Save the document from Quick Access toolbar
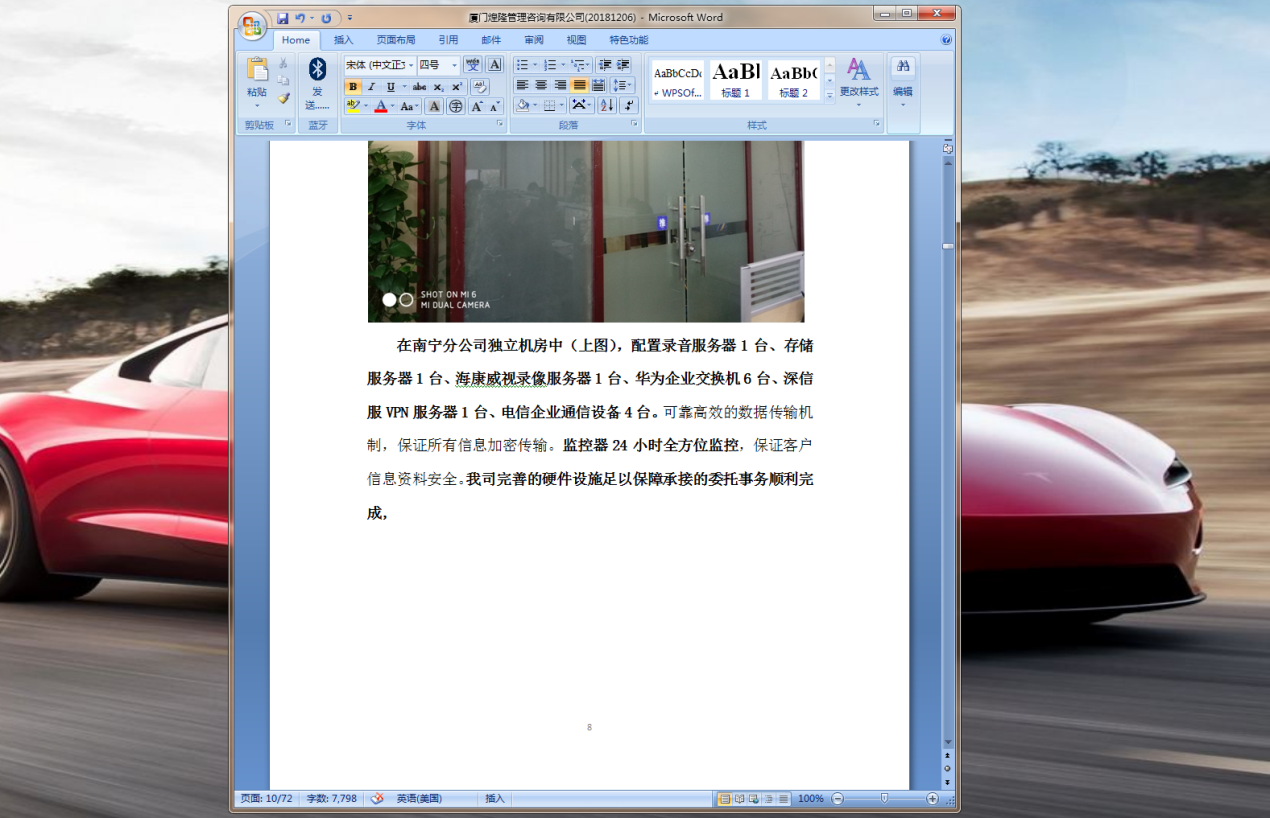This screenshot has height=818, width=1270. [283, 18]
